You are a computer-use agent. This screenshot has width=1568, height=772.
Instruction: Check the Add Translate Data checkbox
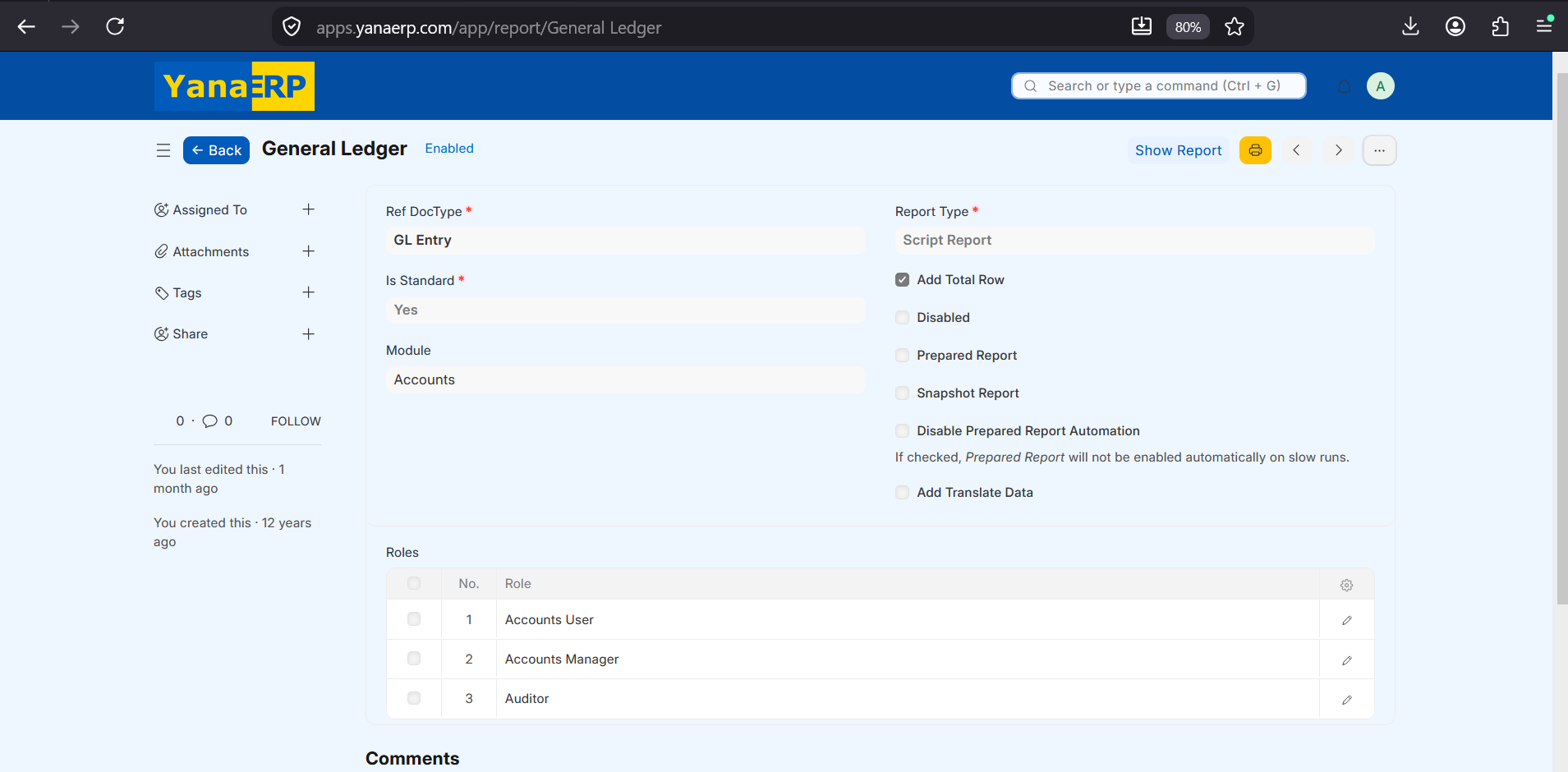(x=902, y=492)
